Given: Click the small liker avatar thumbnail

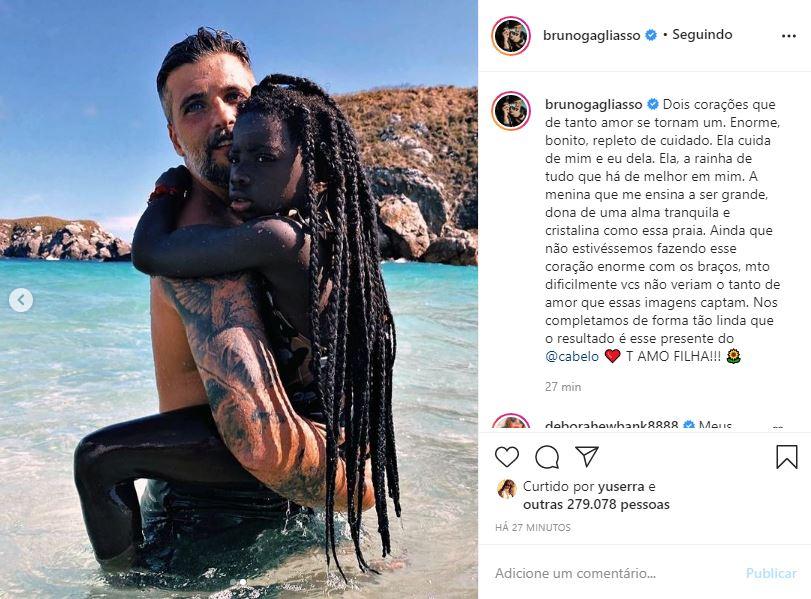Looking at the screenshot, I should [x=506, y=489].
